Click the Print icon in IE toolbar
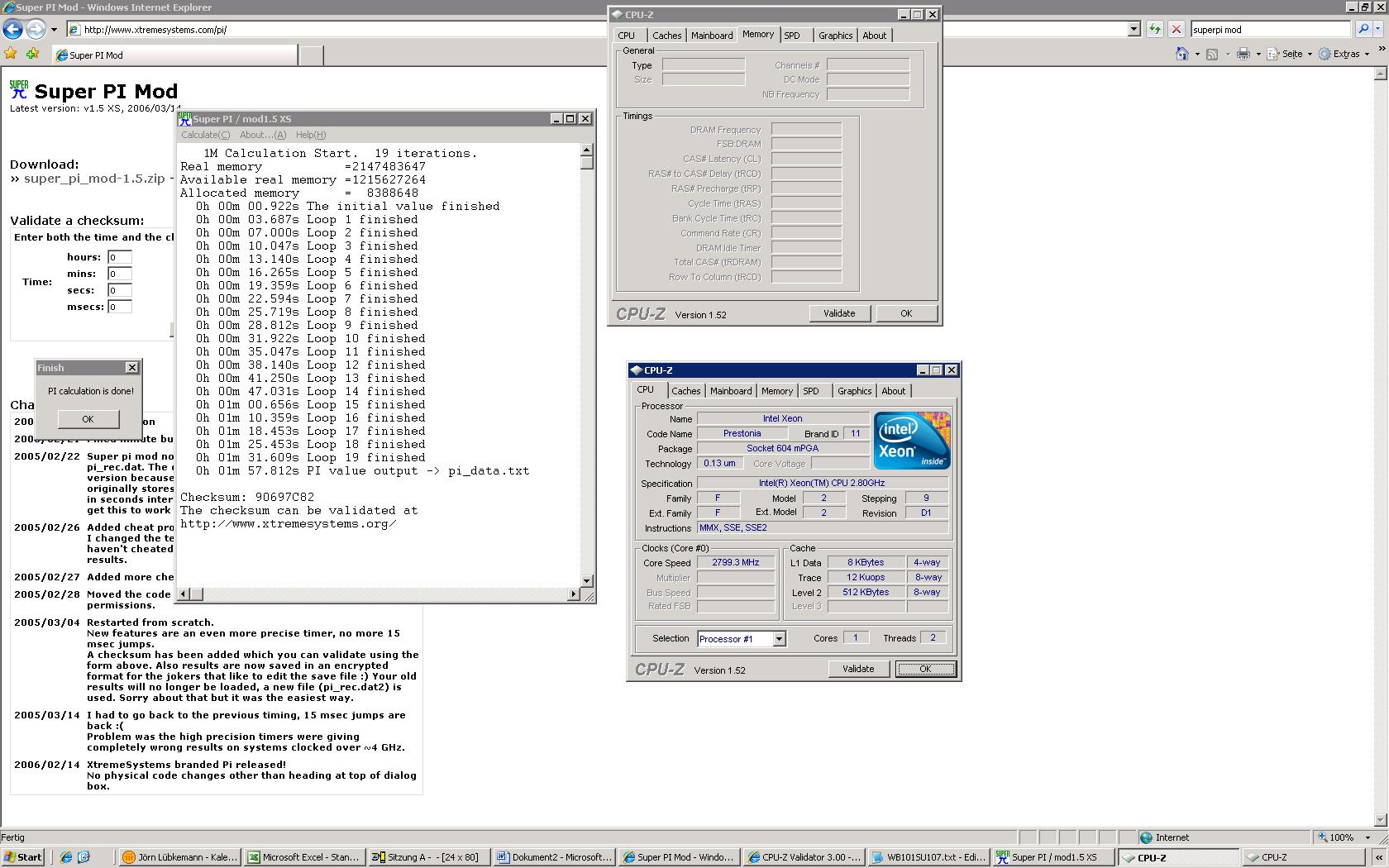This screenshot has width=1389, height=868. [1243, 54]
